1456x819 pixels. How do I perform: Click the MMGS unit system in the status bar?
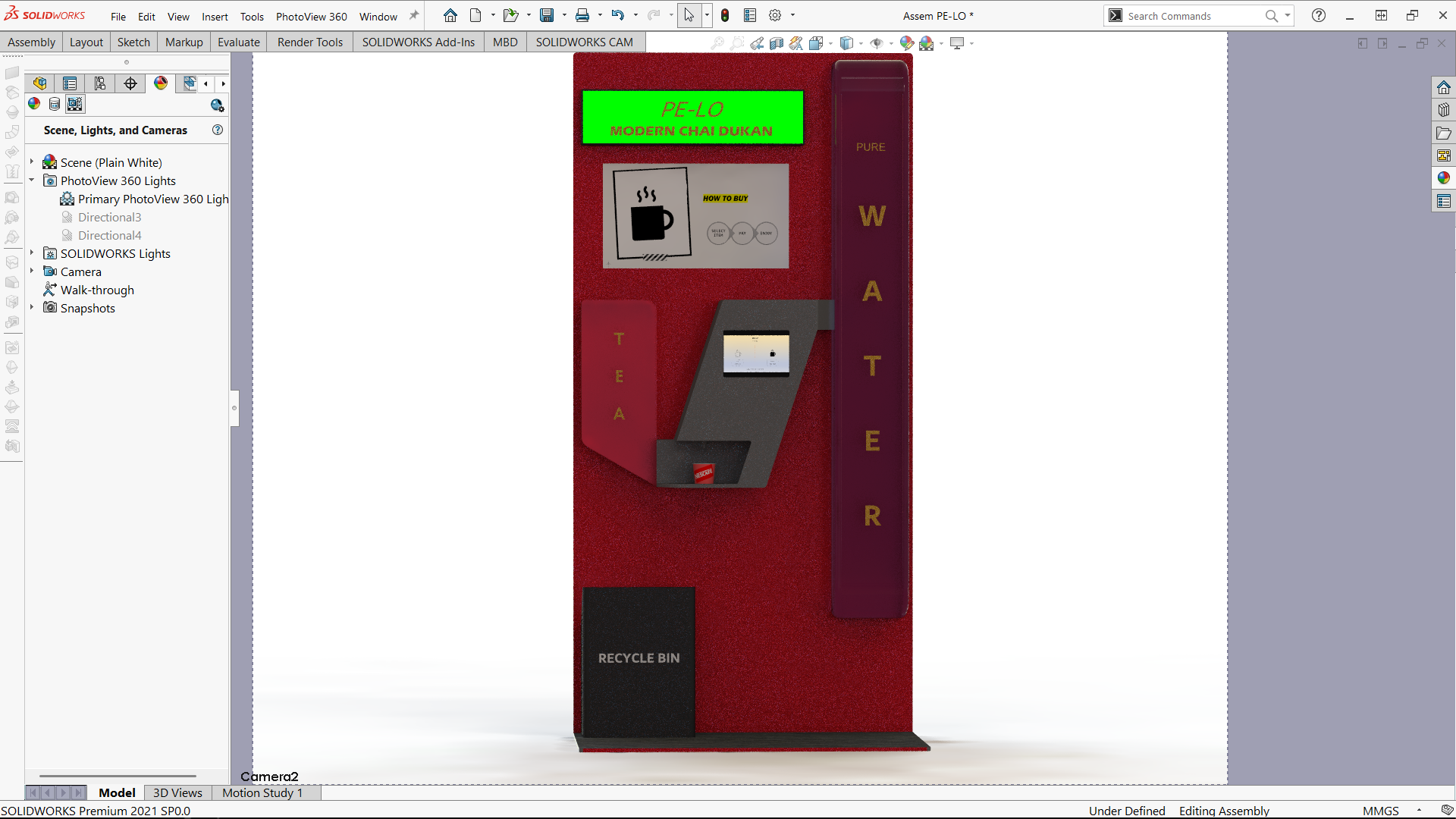[1380, 811]
